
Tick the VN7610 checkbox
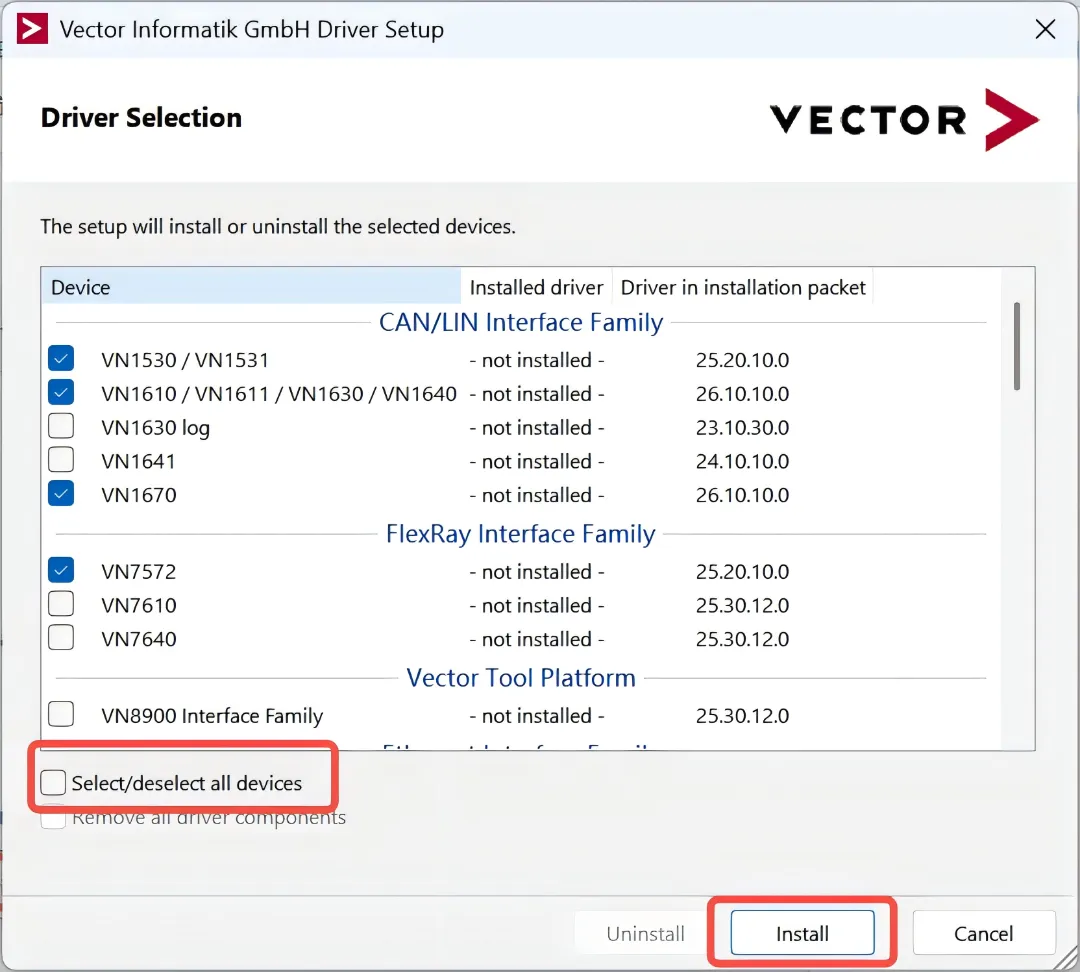61,603
